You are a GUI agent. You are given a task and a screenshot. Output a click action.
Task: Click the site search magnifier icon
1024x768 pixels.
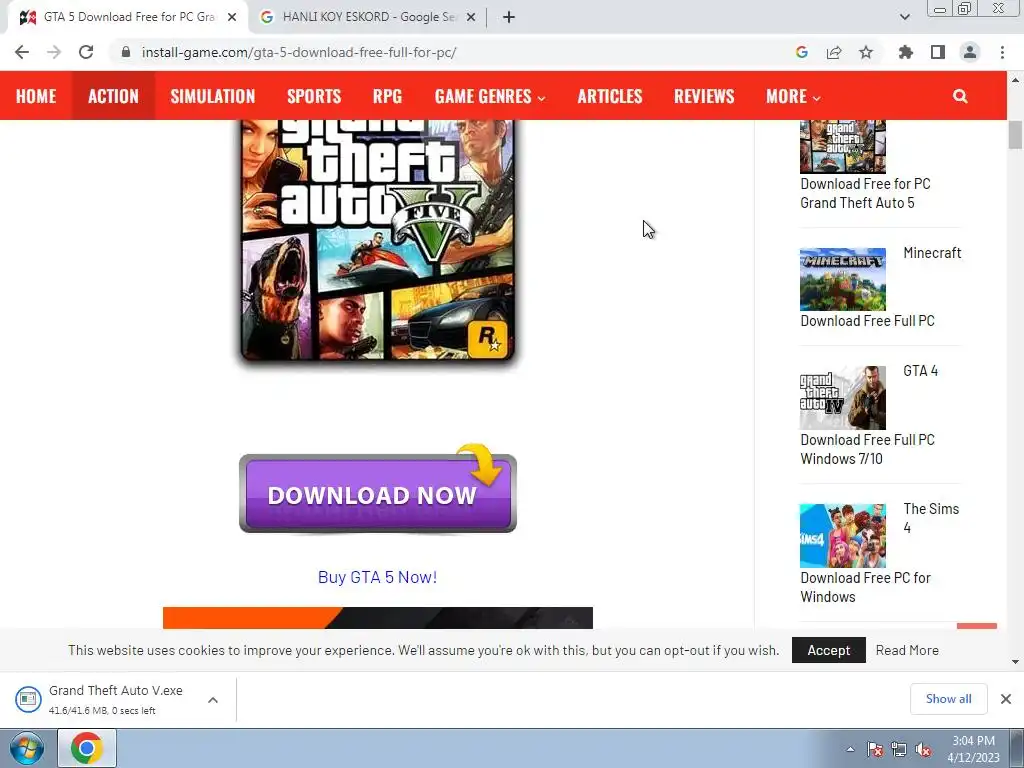pos(960,96)
